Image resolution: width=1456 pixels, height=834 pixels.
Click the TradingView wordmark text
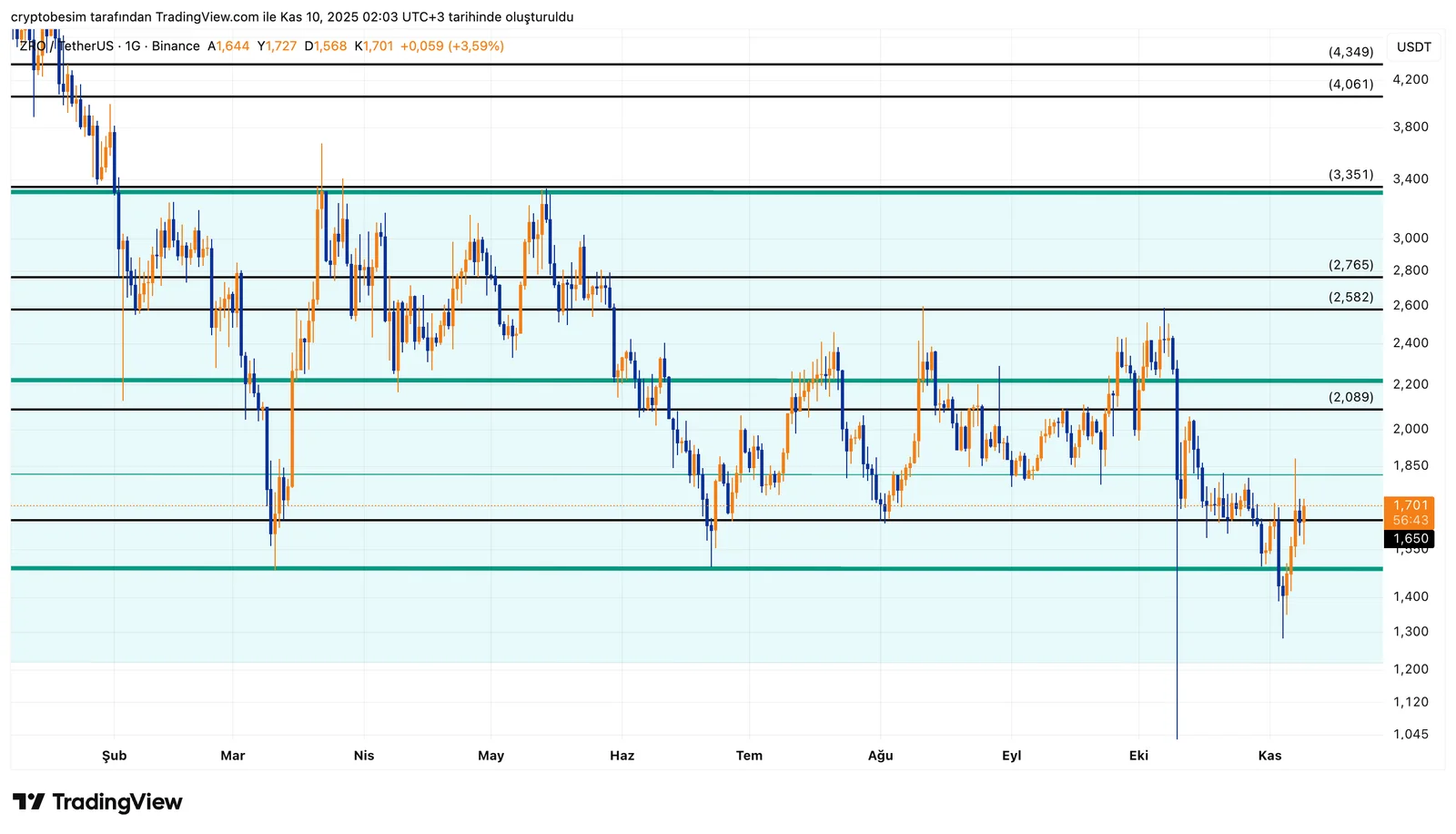point(116,802)
